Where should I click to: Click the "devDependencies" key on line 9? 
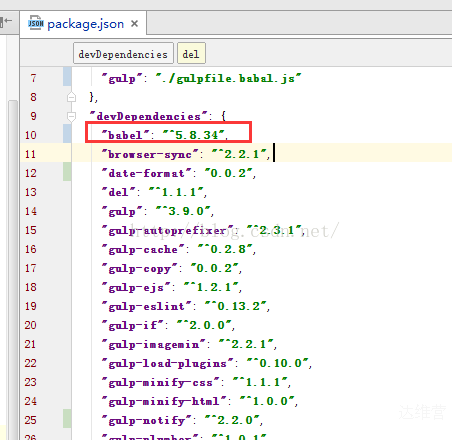tap(149, 116)
